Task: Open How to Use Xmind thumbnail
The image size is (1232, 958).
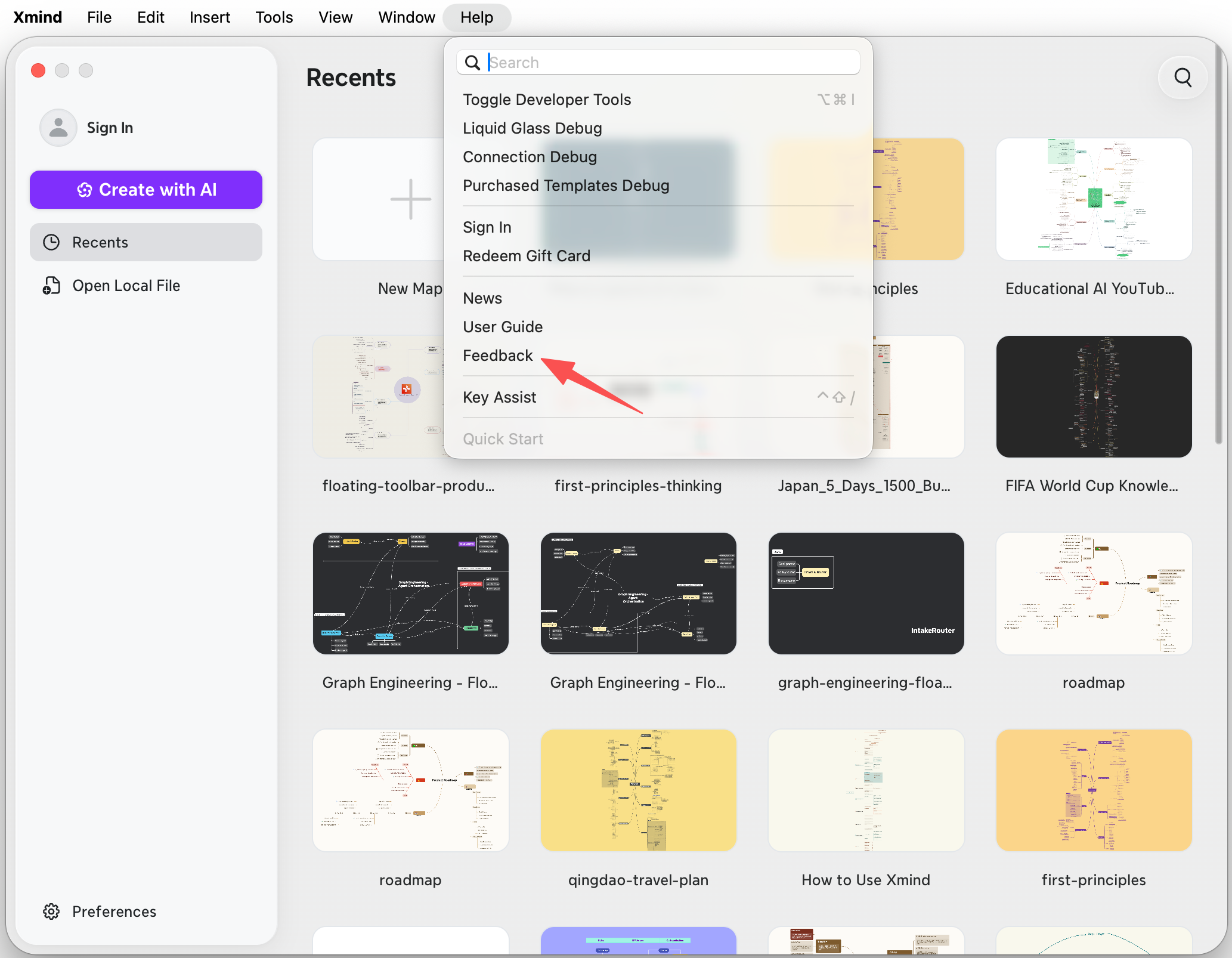Action: pos(866,790)
